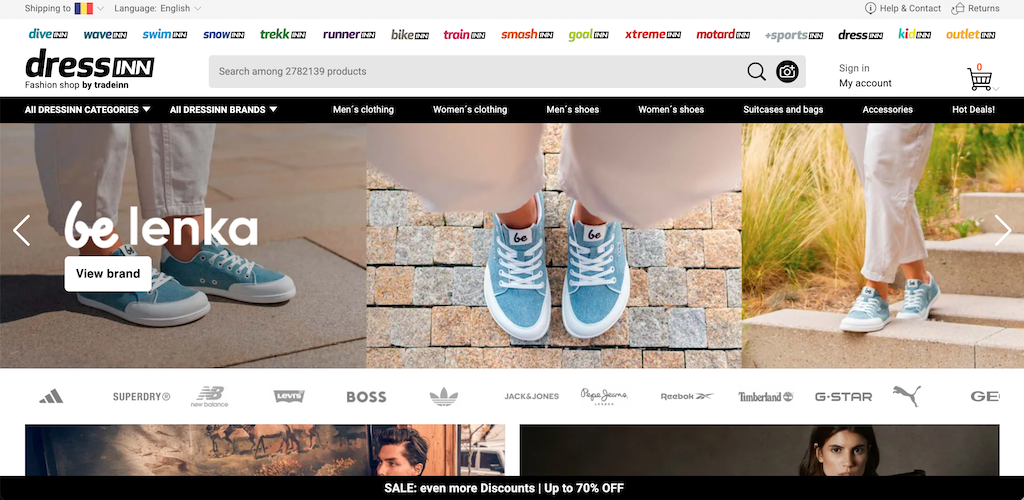Click the magnifying glass search icon

pos(756,71)
